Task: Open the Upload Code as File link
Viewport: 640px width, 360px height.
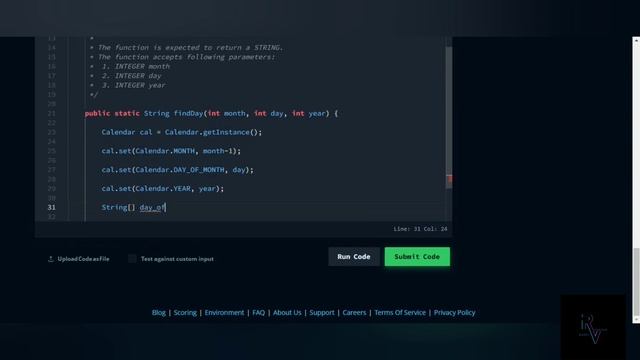Action: [x=83, y=259]
